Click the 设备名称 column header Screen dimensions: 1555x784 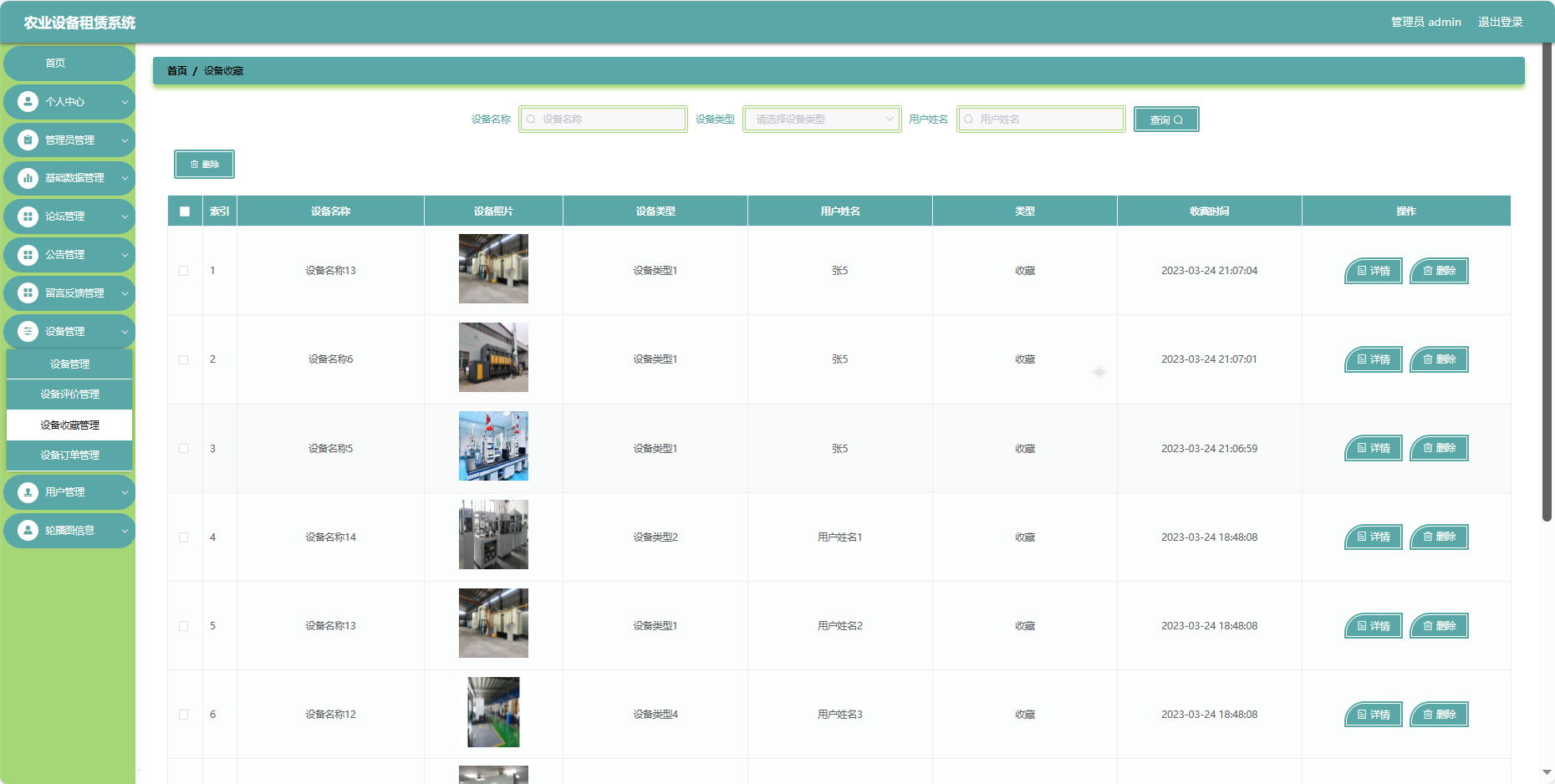click(330, 211)
